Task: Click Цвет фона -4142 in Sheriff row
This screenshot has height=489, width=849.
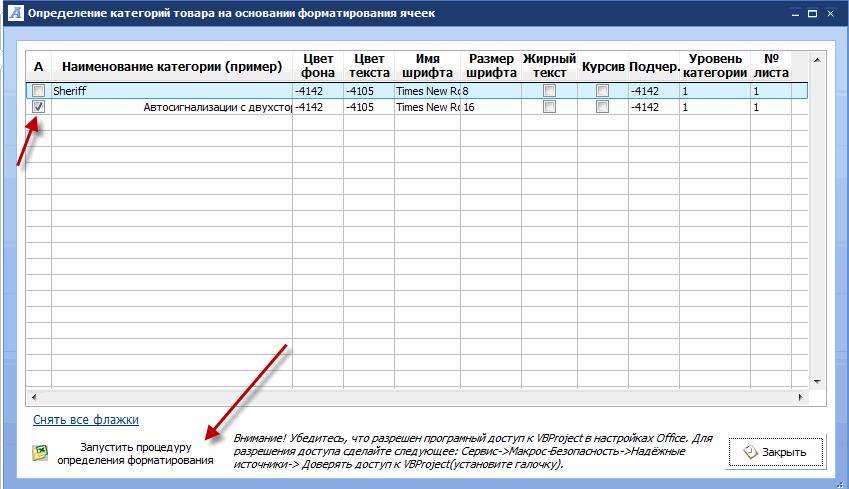Action: click(318, 90)
